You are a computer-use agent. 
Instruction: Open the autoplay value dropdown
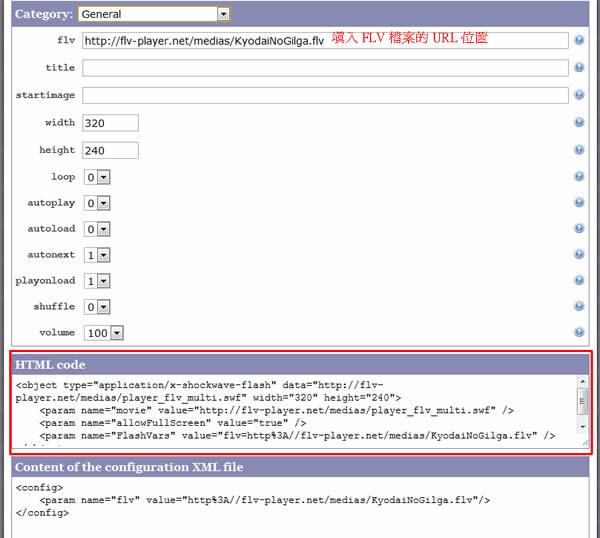pyautogui.click(x=97, y=203)
